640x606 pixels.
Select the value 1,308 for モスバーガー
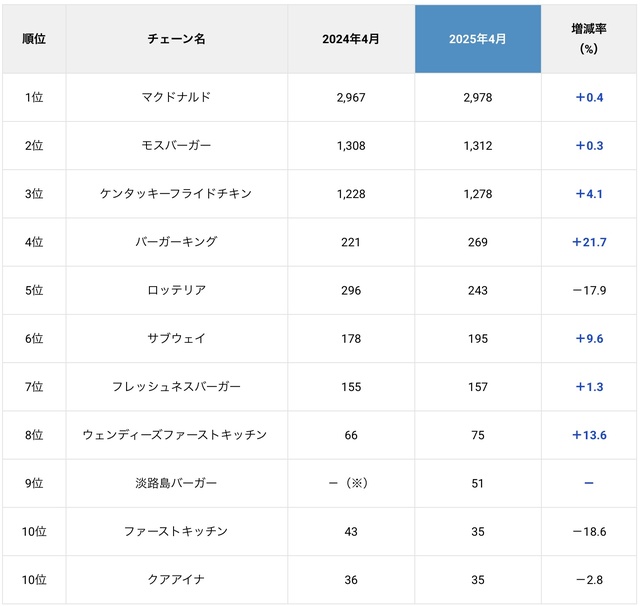pyautogui.click(x=351, y=146)
